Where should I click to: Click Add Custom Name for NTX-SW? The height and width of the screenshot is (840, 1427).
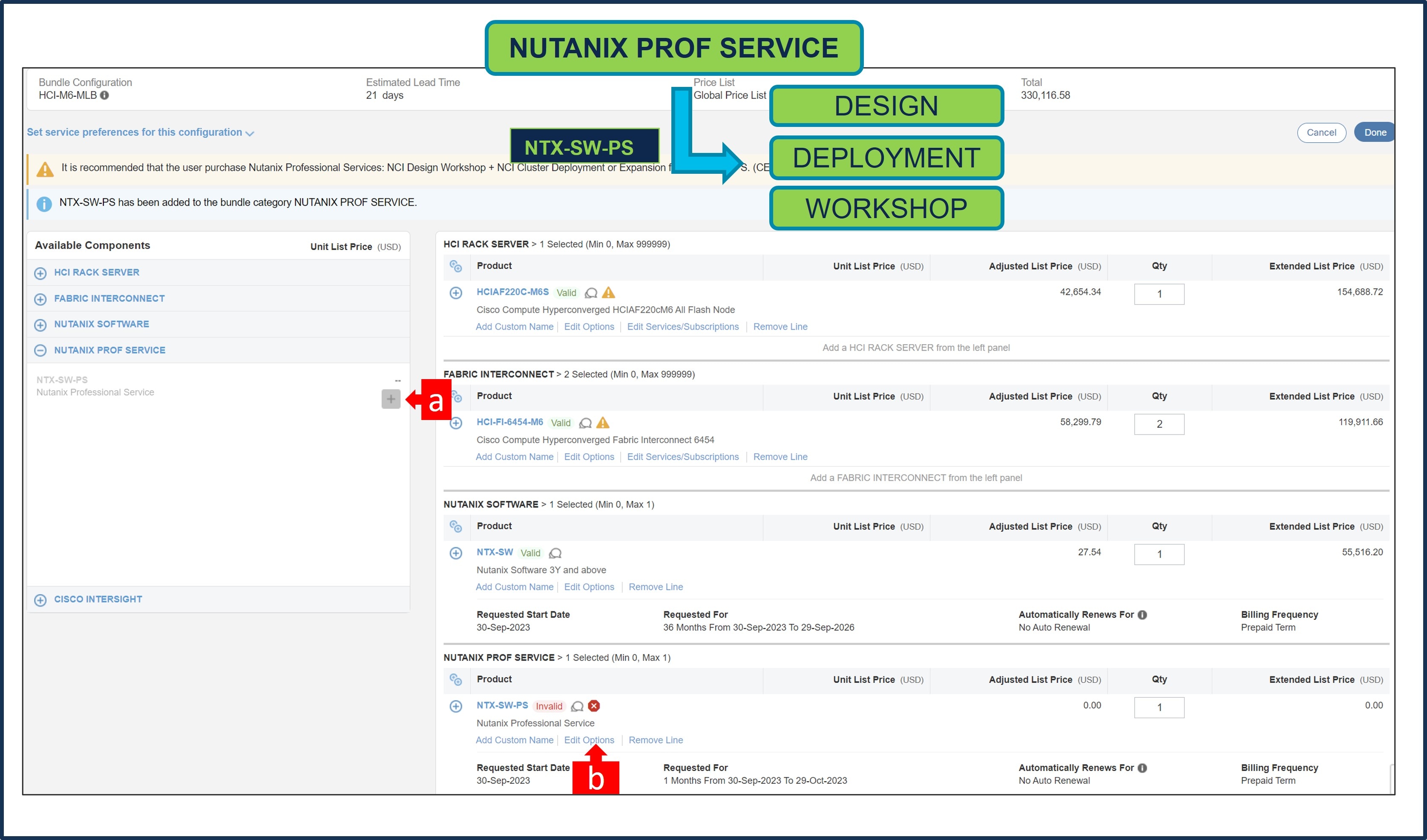[x=514, y=587]
